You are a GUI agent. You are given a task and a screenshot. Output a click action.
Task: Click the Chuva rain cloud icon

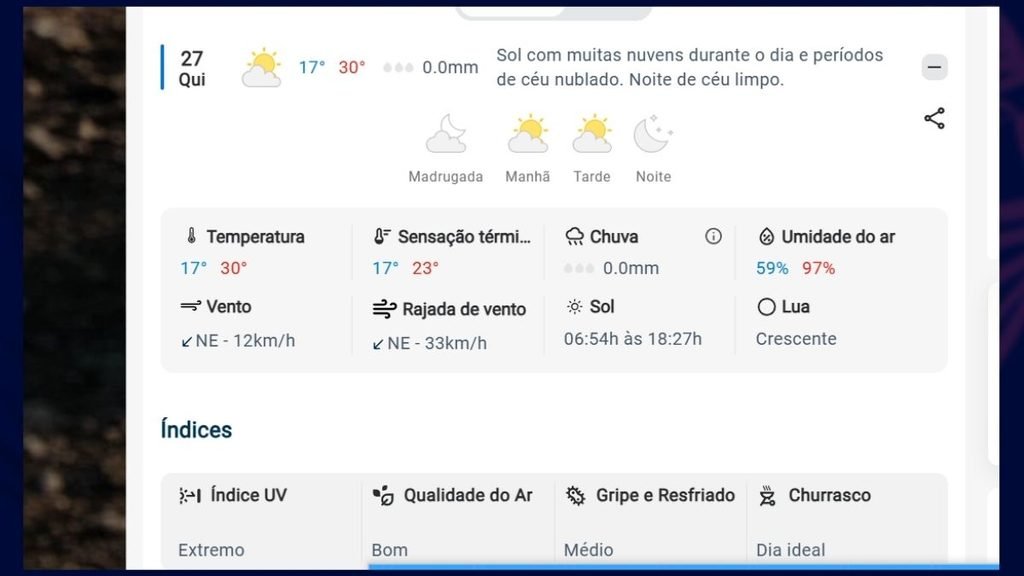(575, 236)
